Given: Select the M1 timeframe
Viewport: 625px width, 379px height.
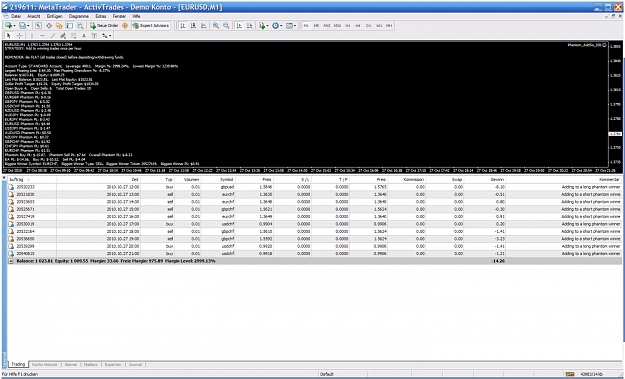Looking at the screenshot, I should [x=306, y=26].
